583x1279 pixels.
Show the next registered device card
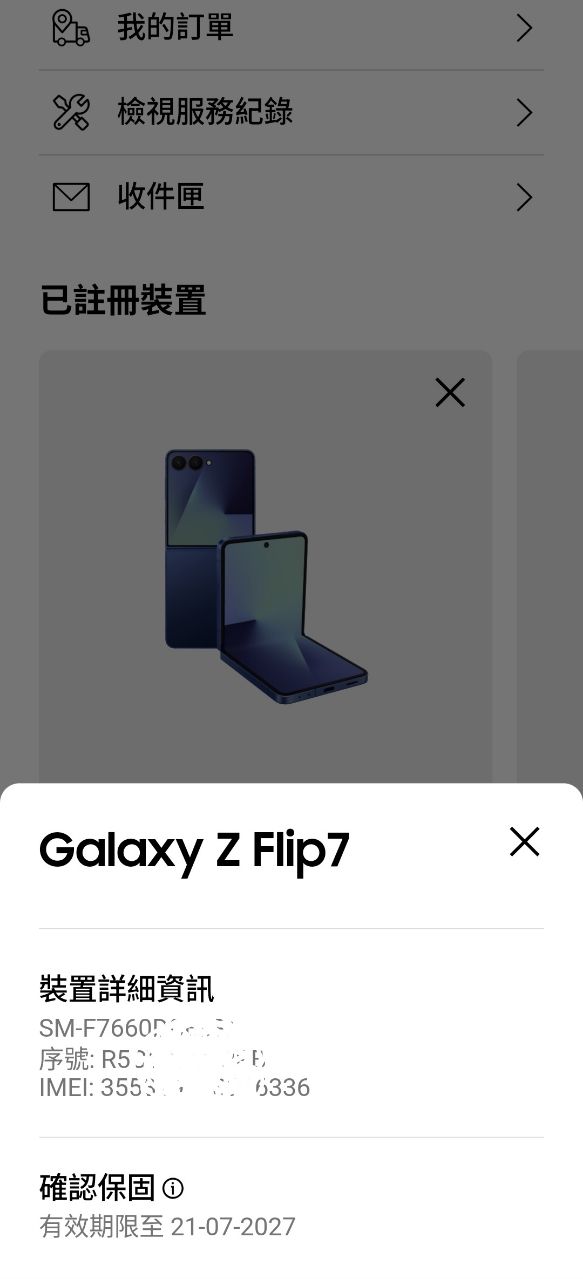pyautogui.click(x=550, y=566)
